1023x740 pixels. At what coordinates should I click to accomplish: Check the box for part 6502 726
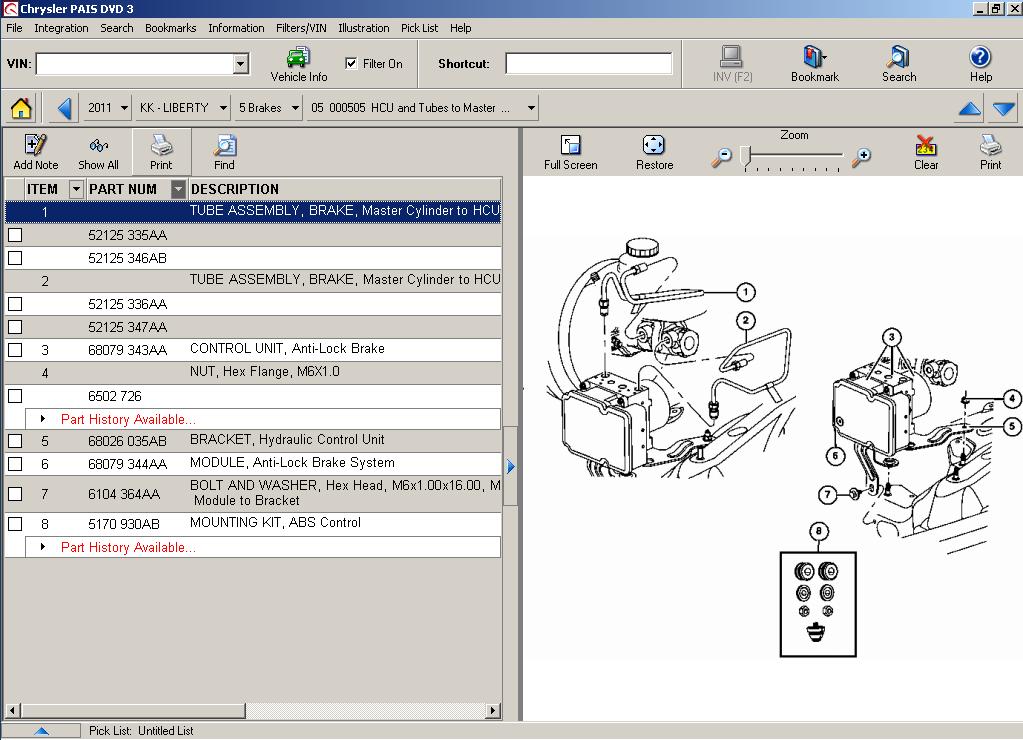pyautogui.click(x=15, y=396)
